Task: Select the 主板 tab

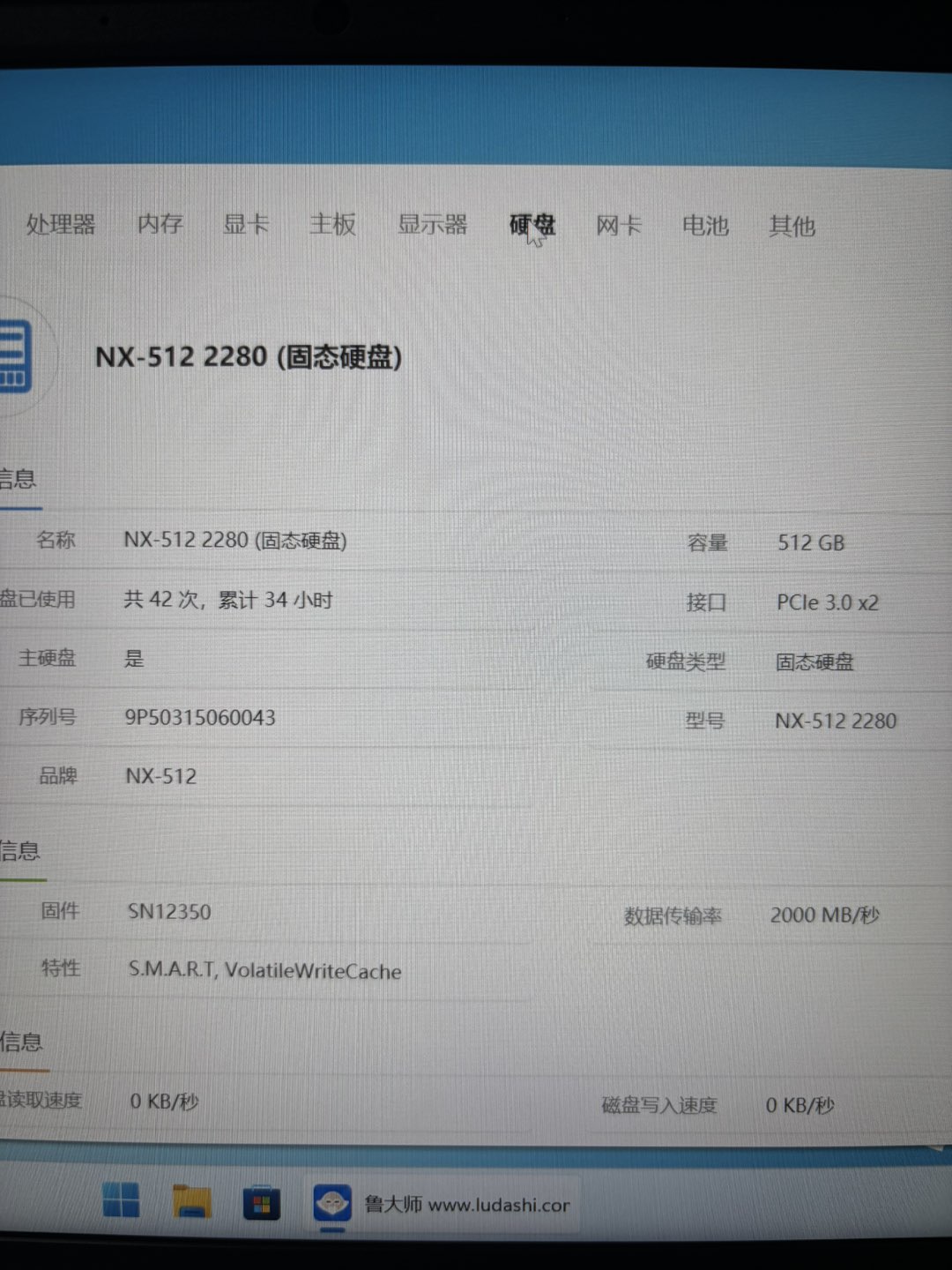Action: point(332,224)
